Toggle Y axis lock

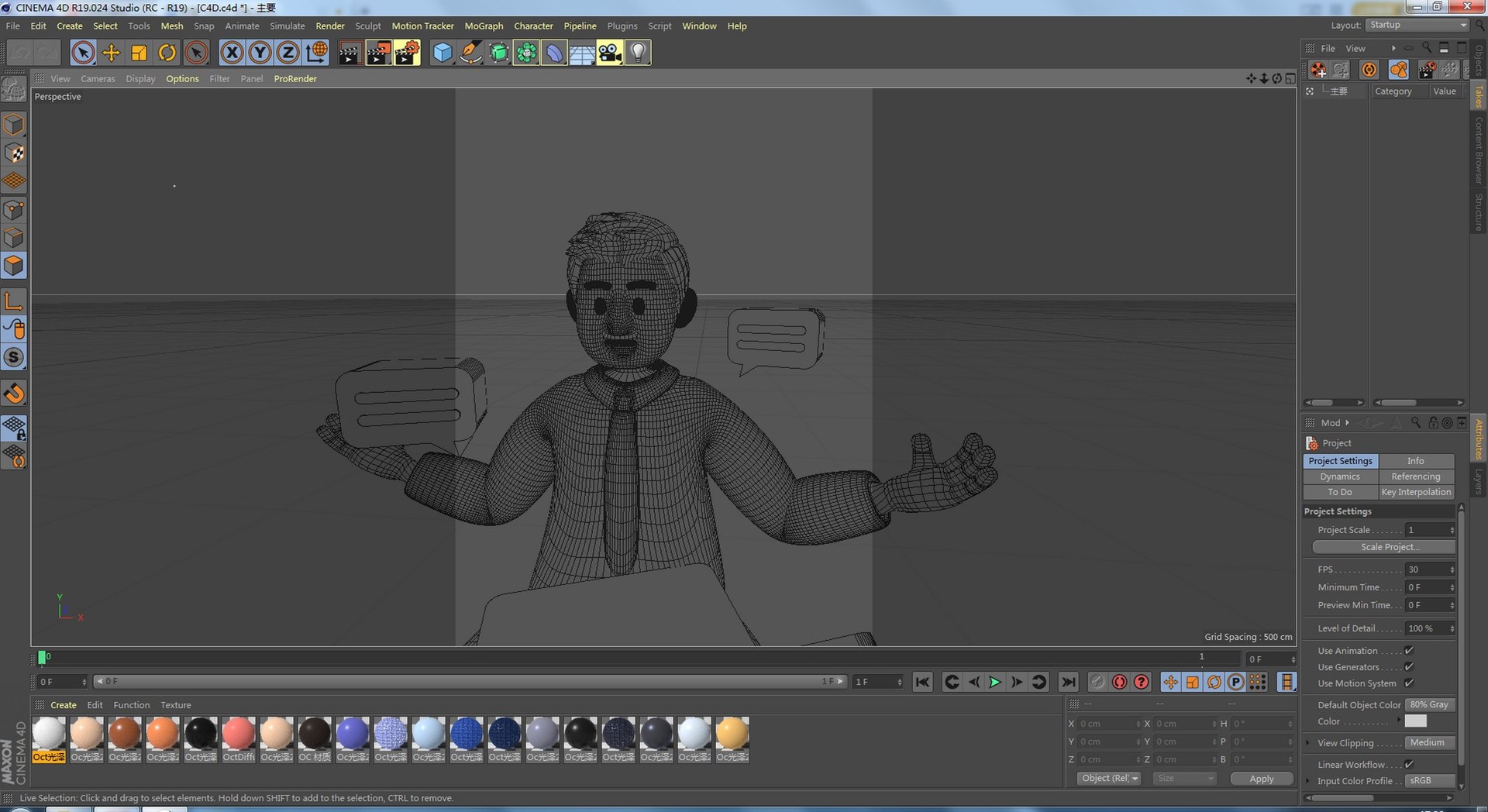point(260,53)
